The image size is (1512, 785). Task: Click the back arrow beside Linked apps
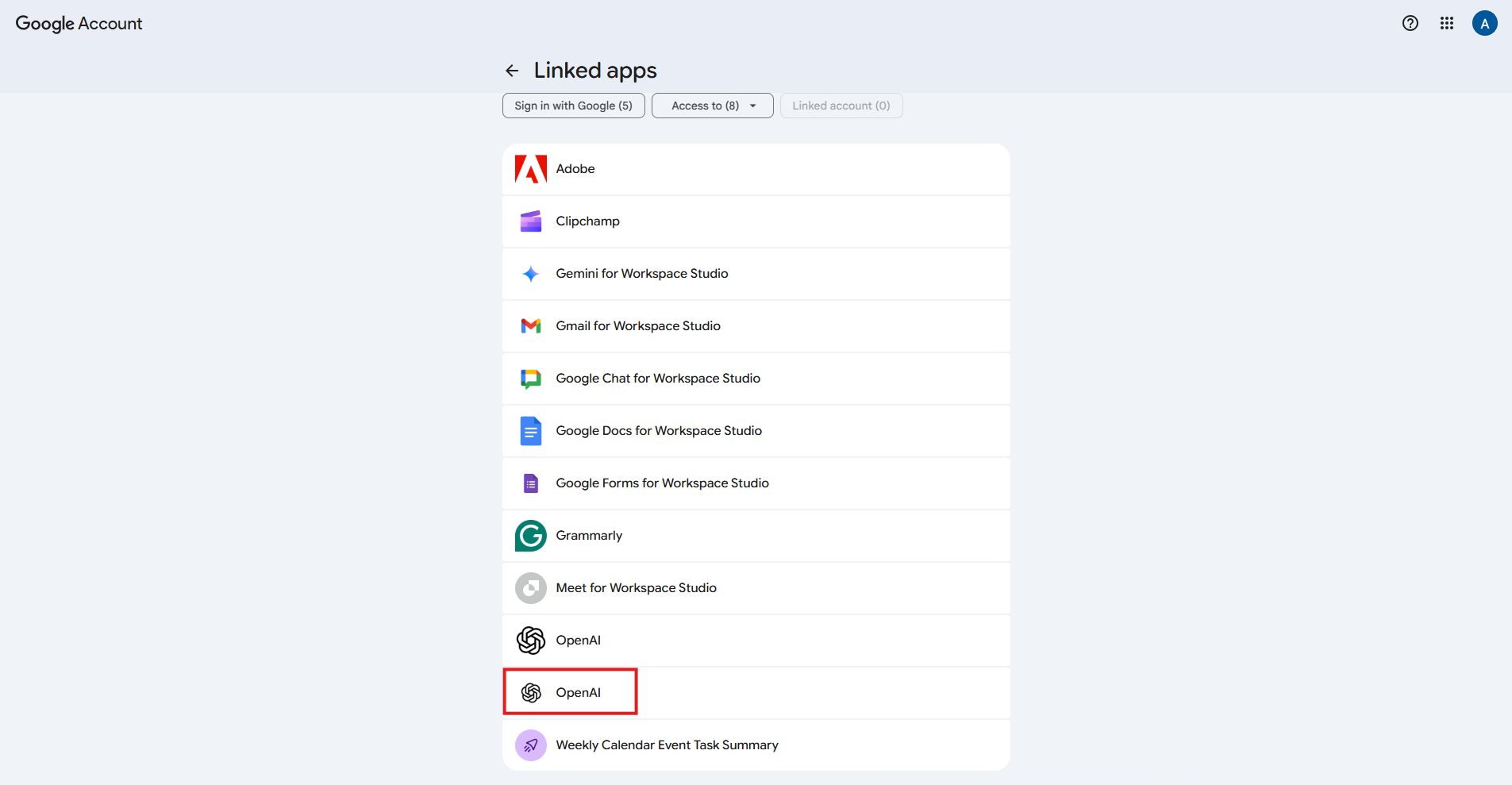tap(512, 71)
